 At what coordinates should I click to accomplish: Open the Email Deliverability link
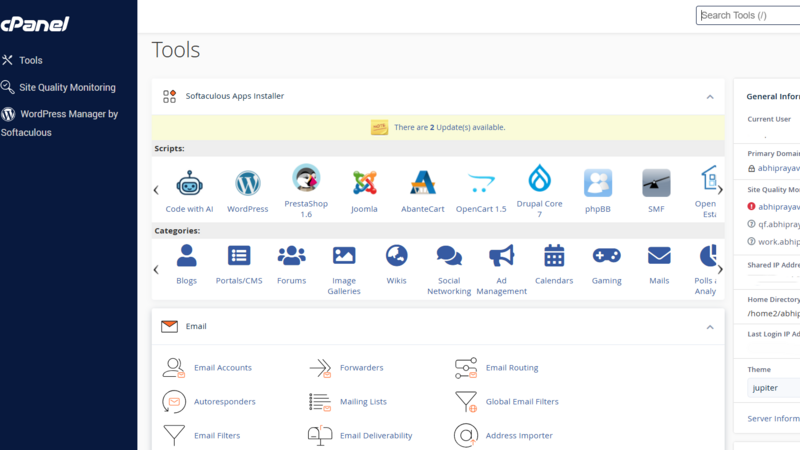click(x=376, y=435)
